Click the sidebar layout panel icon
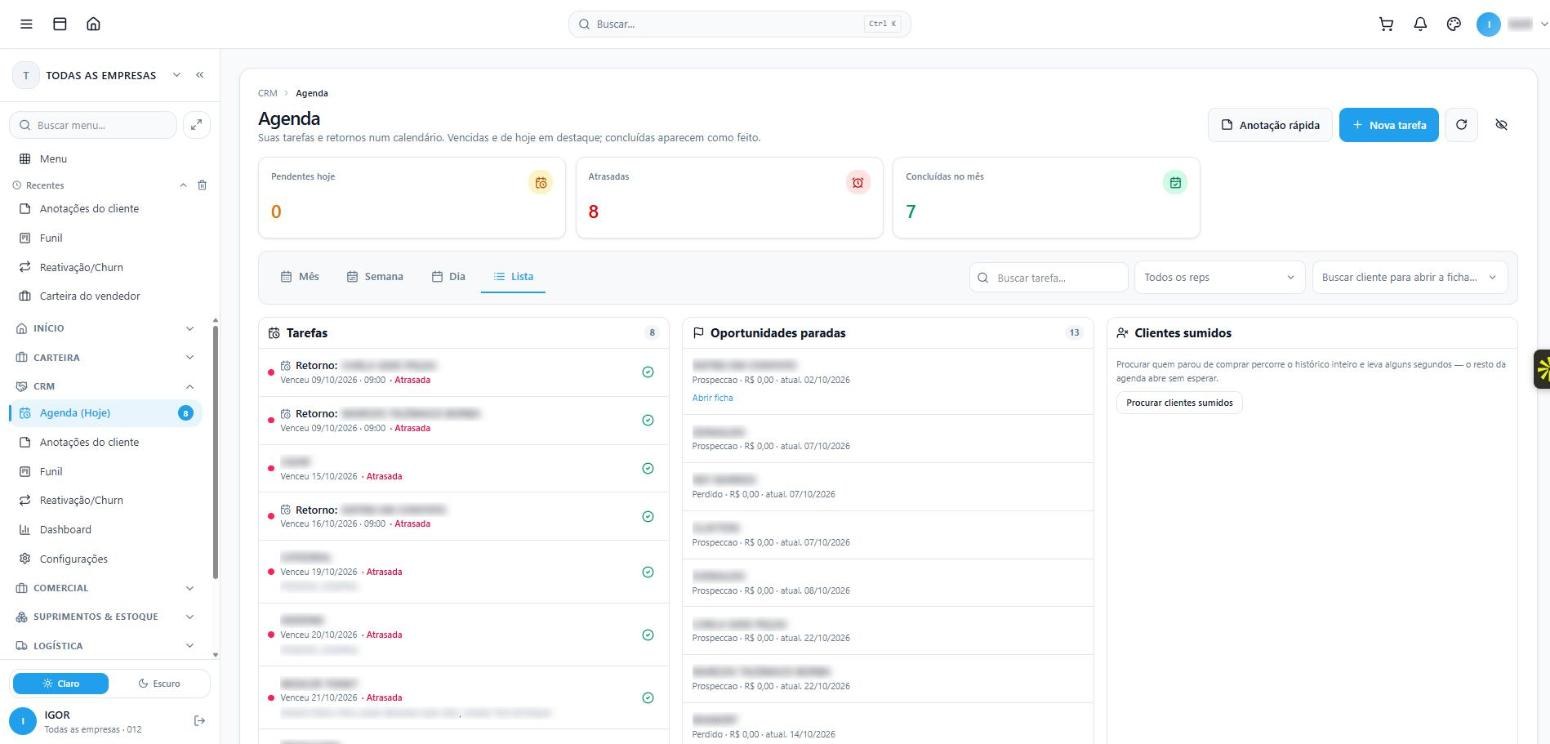 pyautogui.click(x=60, y=24)
